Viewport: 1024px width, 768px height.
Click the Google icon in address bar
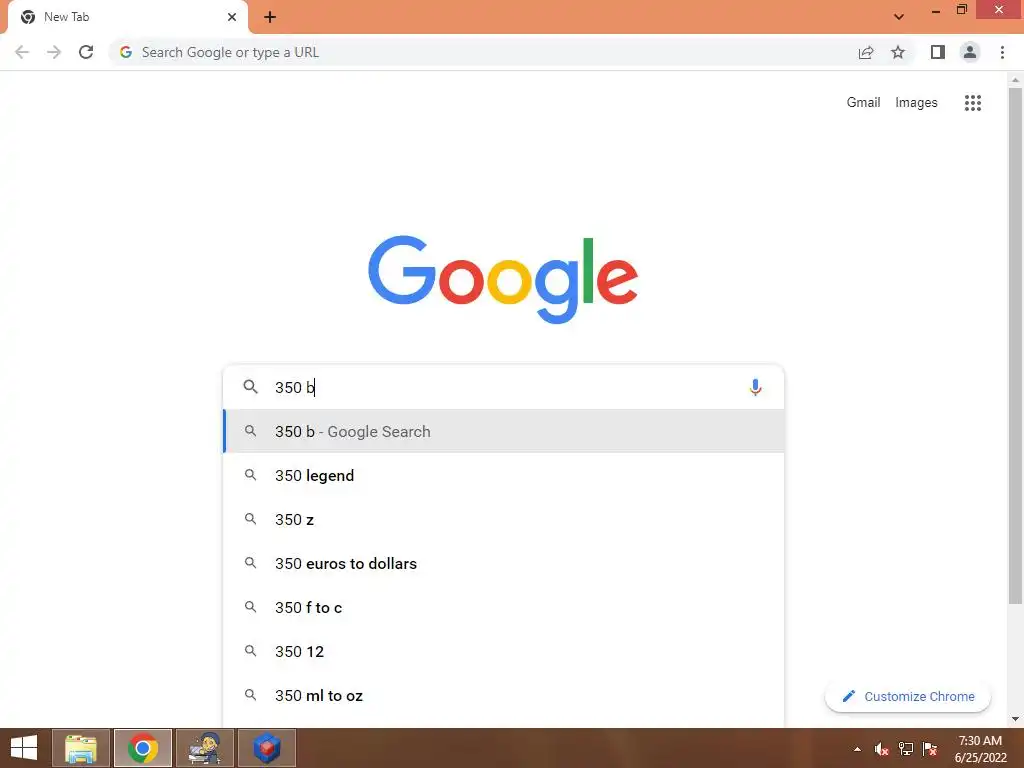[x=126, y=52]
